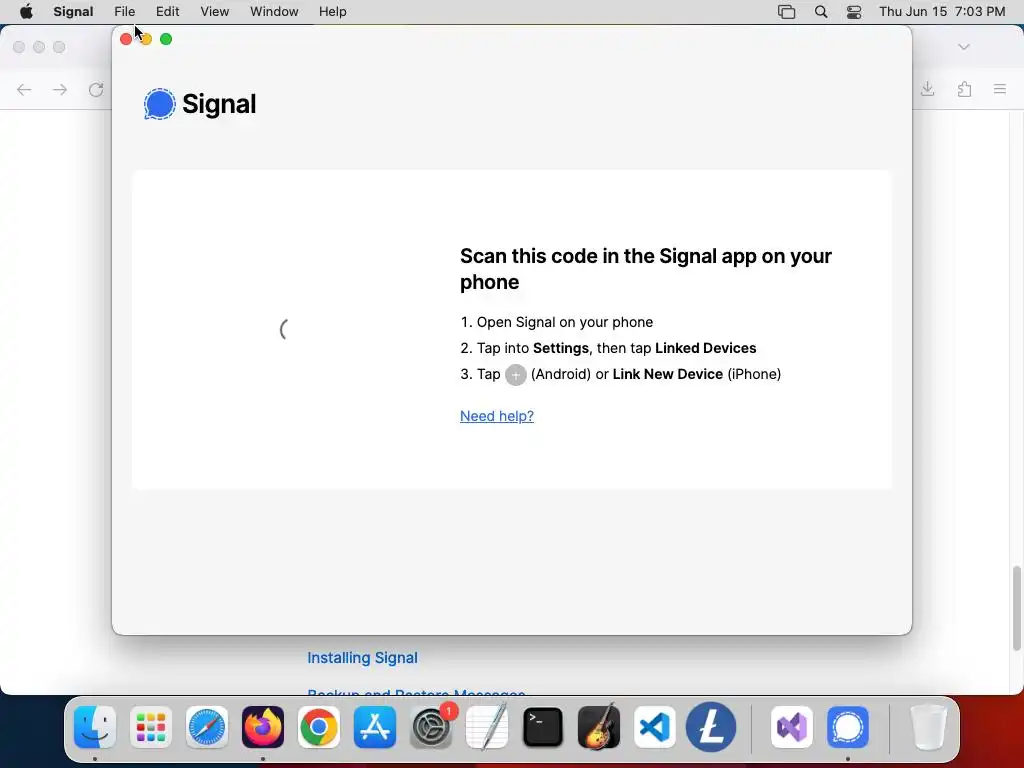Open System Settings from the Dock

click(431, 727)
